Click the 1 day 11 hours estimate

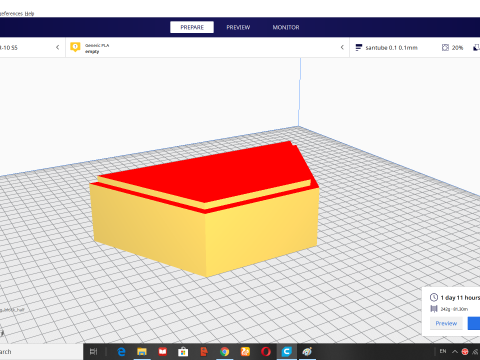tap(460, 298)
